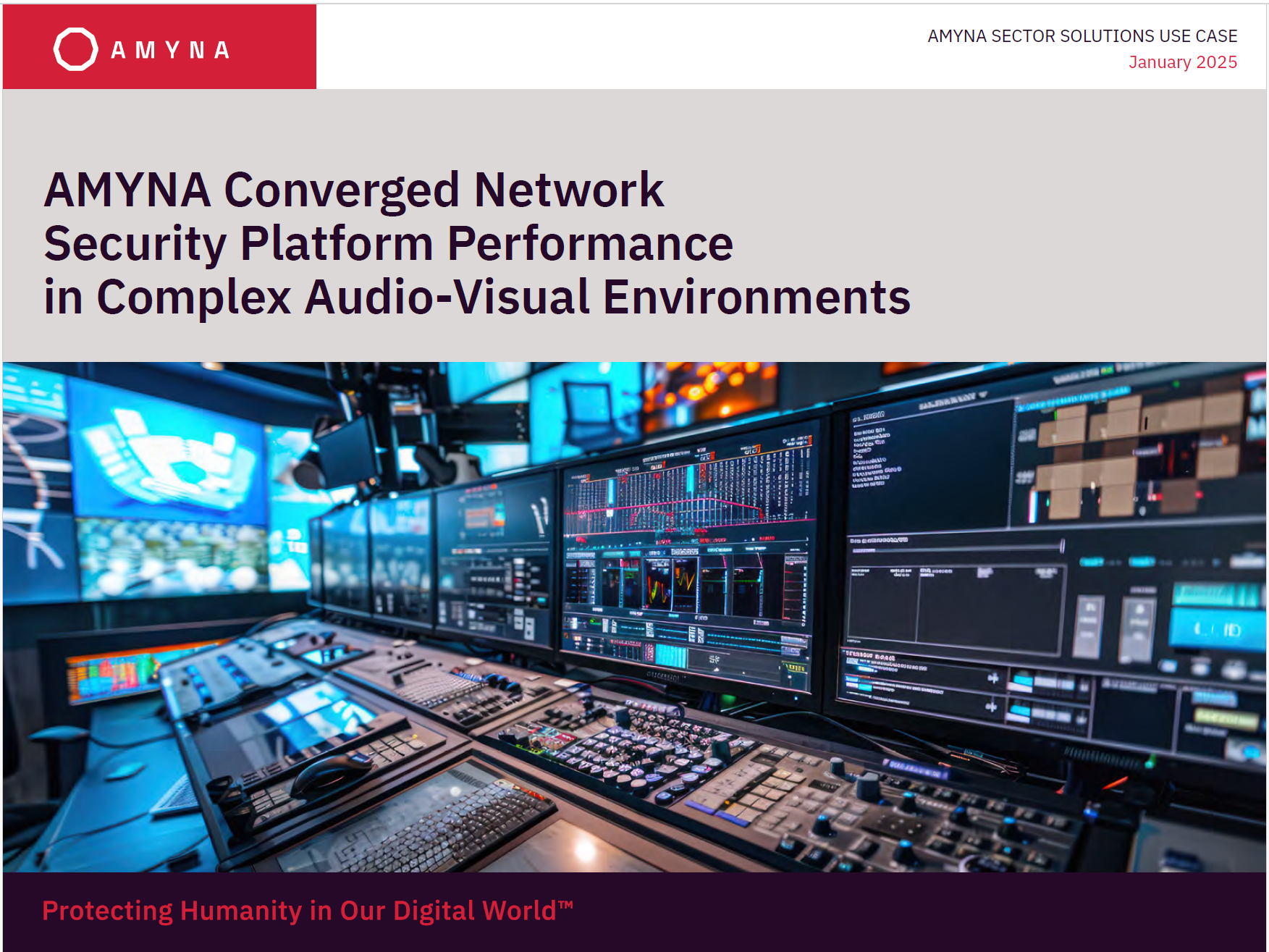Viewport: 1269px width, 952px height.
Task: Click the dark purple footer band
Action: point(869,912)
